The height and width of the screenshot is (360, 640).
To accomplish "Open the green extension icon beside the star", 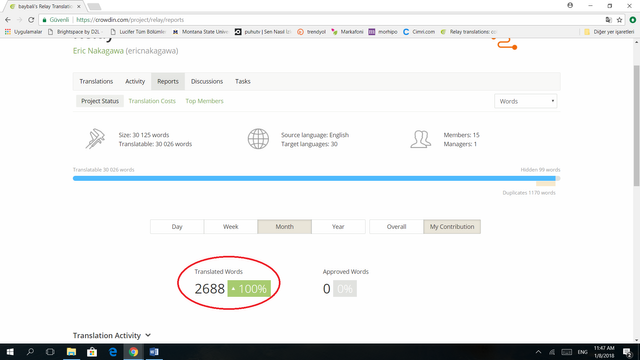I will coord(633,20).
